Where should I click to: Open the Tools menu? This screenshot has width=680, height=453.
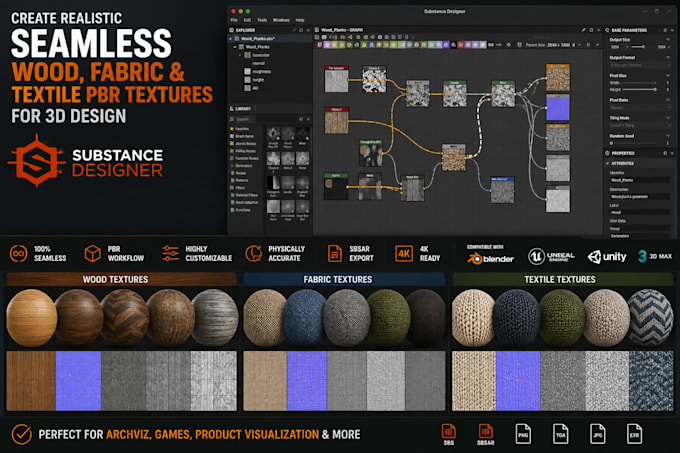262,20
